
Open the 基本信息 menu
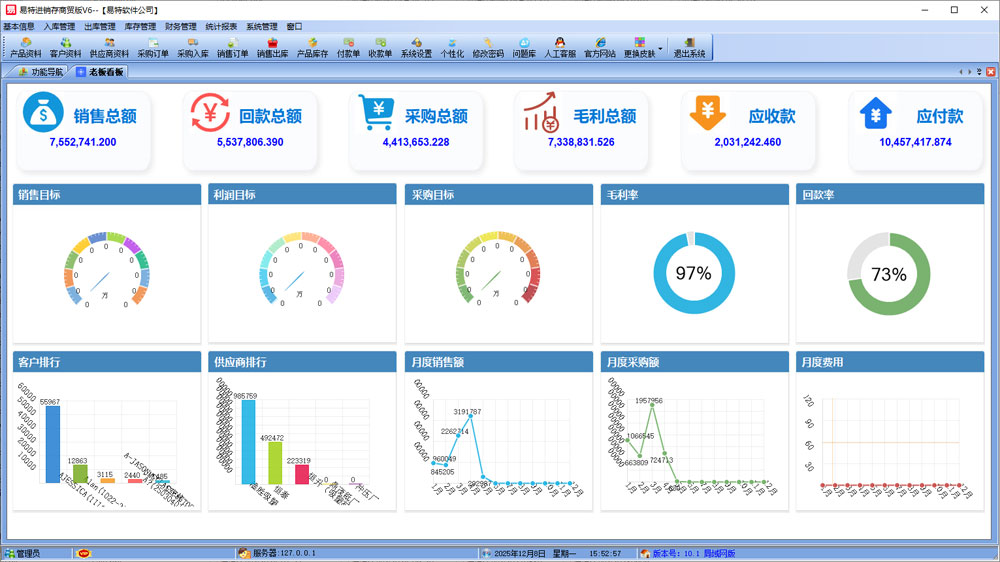tap(19, 26)
